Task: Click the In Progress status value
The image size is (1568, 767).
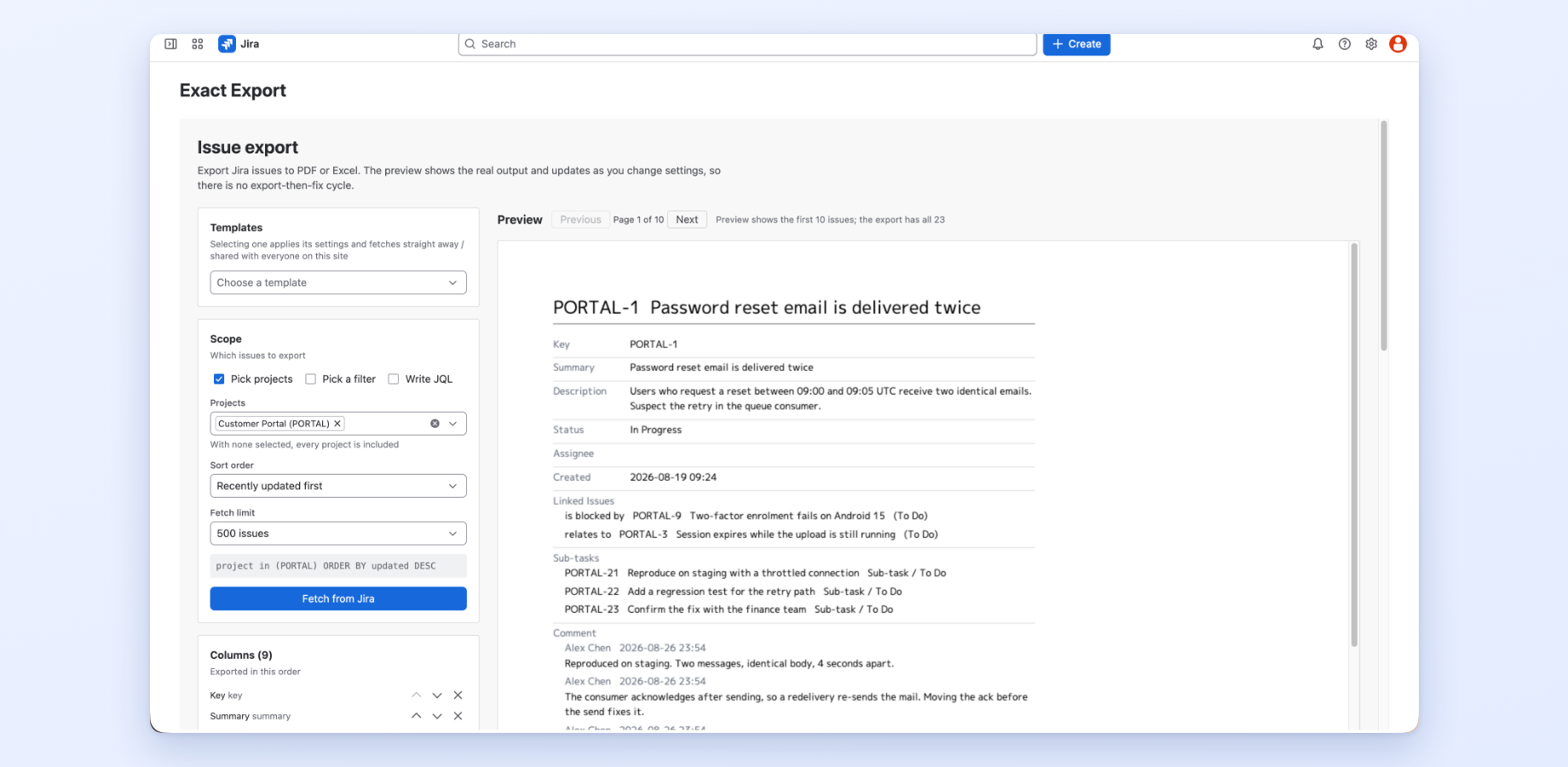Action: (x=655, y=430)
